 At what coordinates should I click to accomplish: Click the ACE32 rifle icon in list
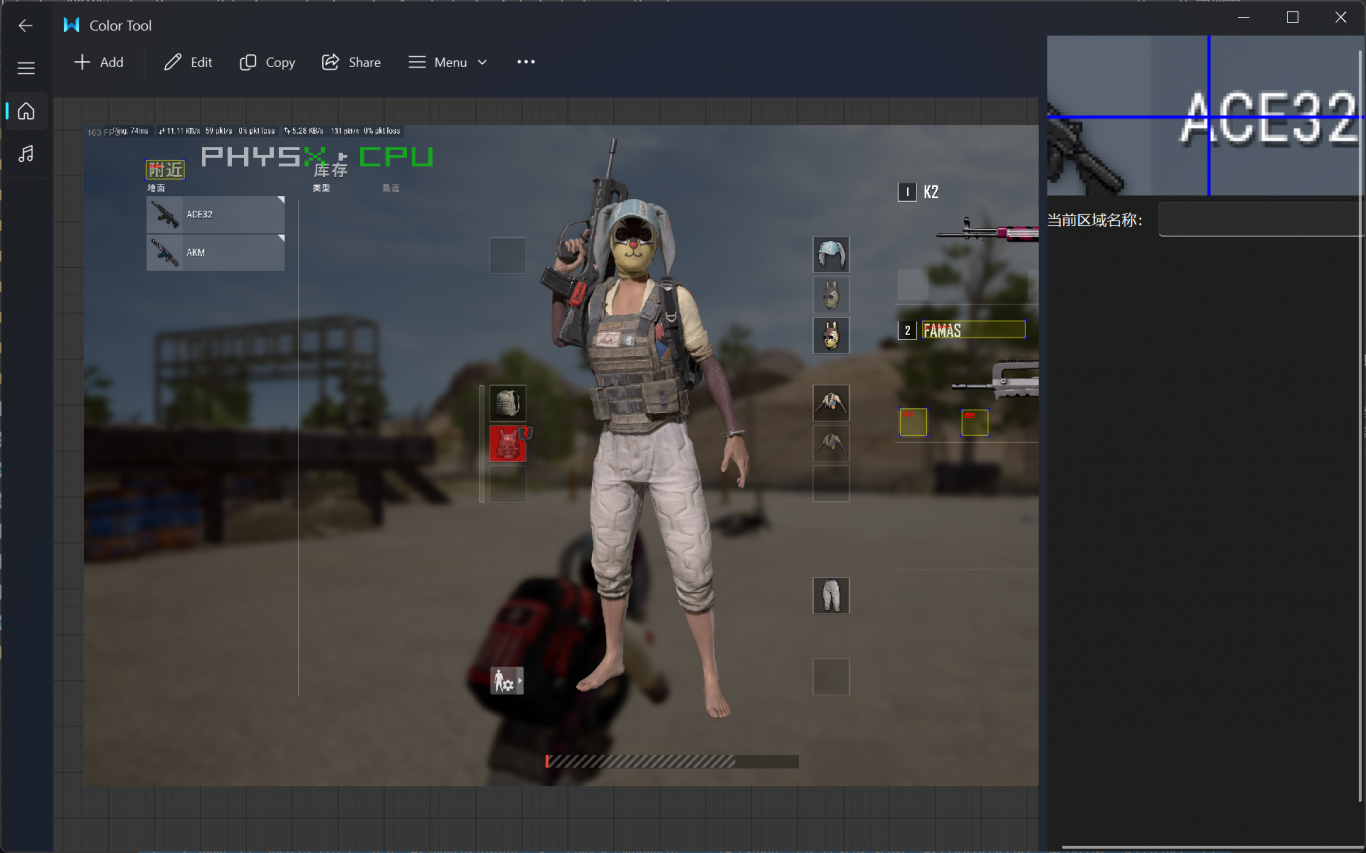[164, 214]
